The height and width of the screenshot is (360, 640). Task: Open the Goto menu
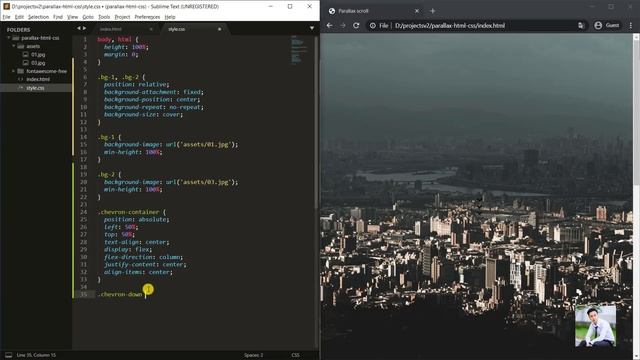(x=88, y=17)
